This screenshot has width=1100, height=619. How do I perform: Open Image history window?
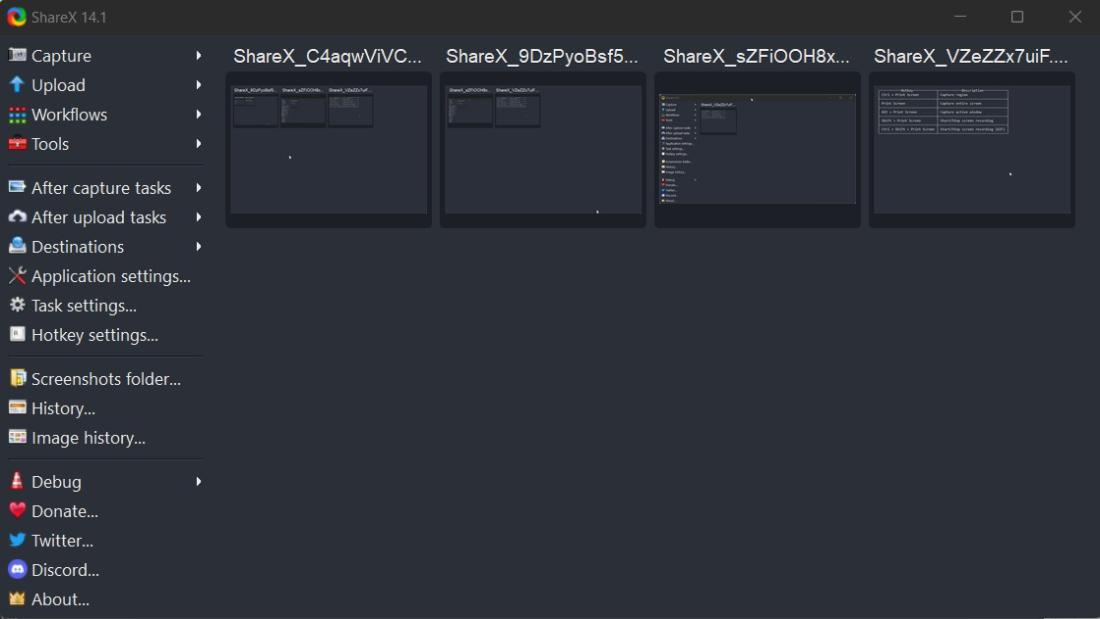(105, 438)
